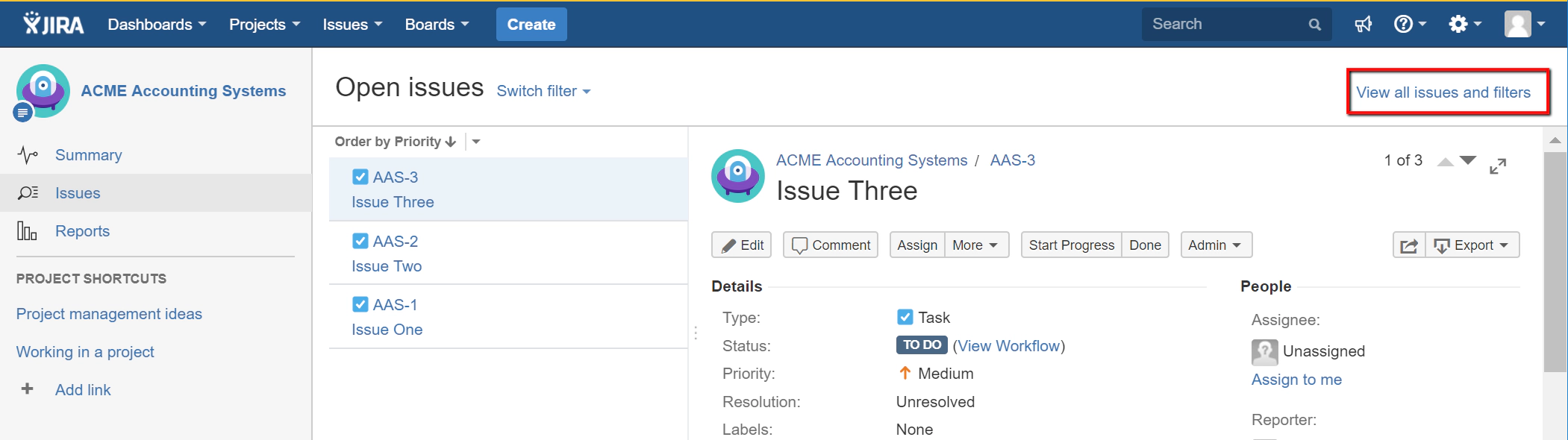The width and height of the screenshot is (1568, 440).
Task: Click the Edit issue button
Action: click(741, 245)
